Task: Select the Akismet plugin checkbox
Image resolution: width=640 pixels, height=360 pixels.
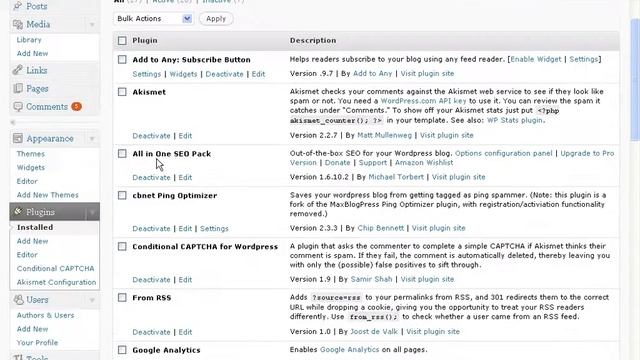Action: [122, 92]
